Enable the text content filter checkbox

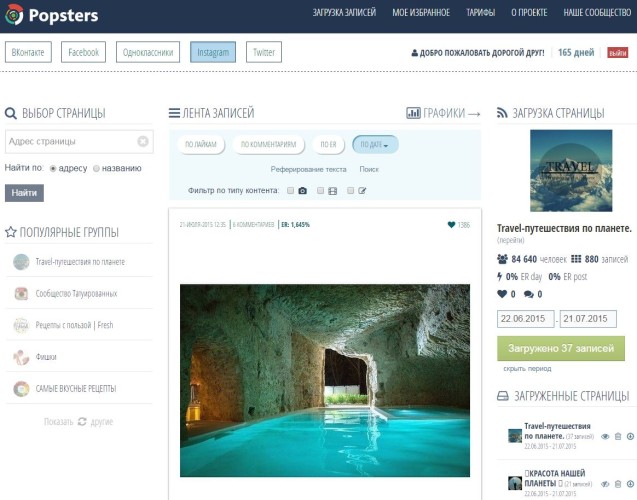[351, 190]
